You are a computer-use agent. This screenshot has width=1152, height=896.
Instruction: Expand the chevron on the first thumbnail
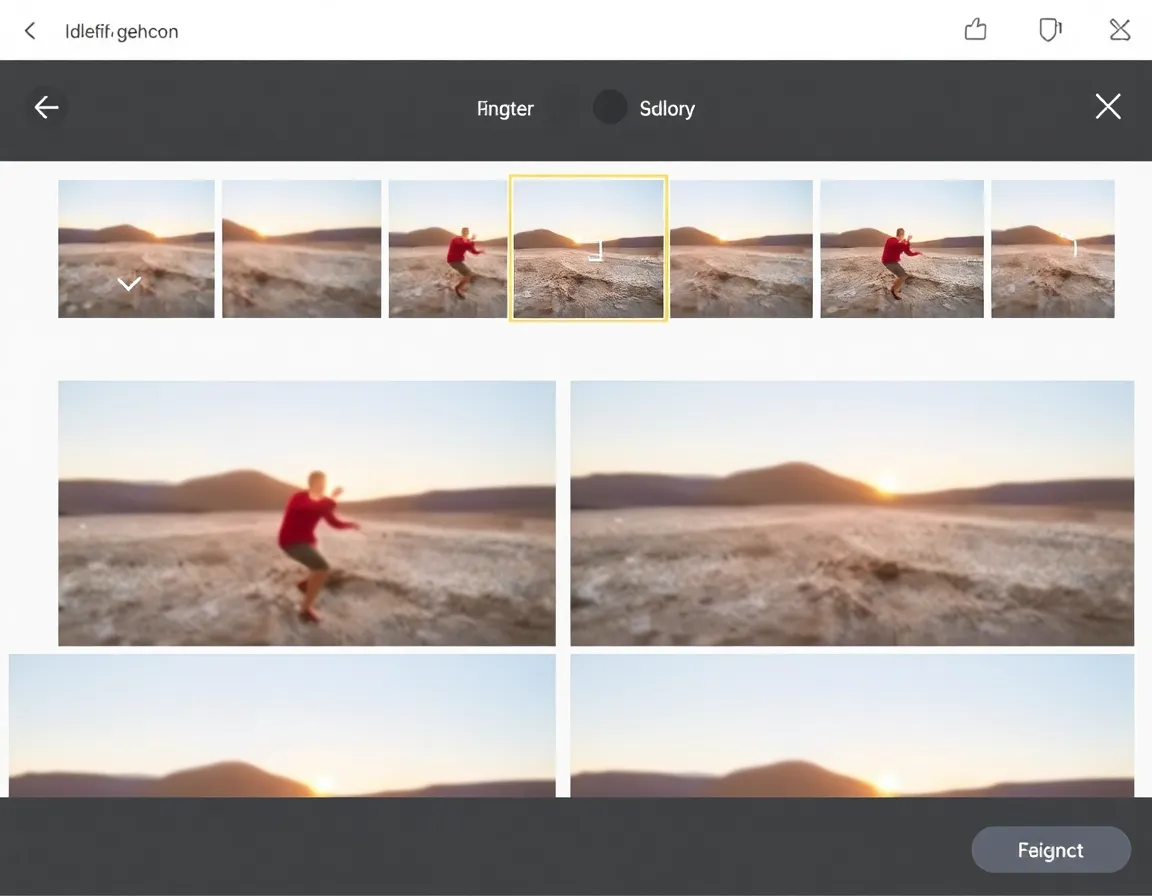point(129,284)
